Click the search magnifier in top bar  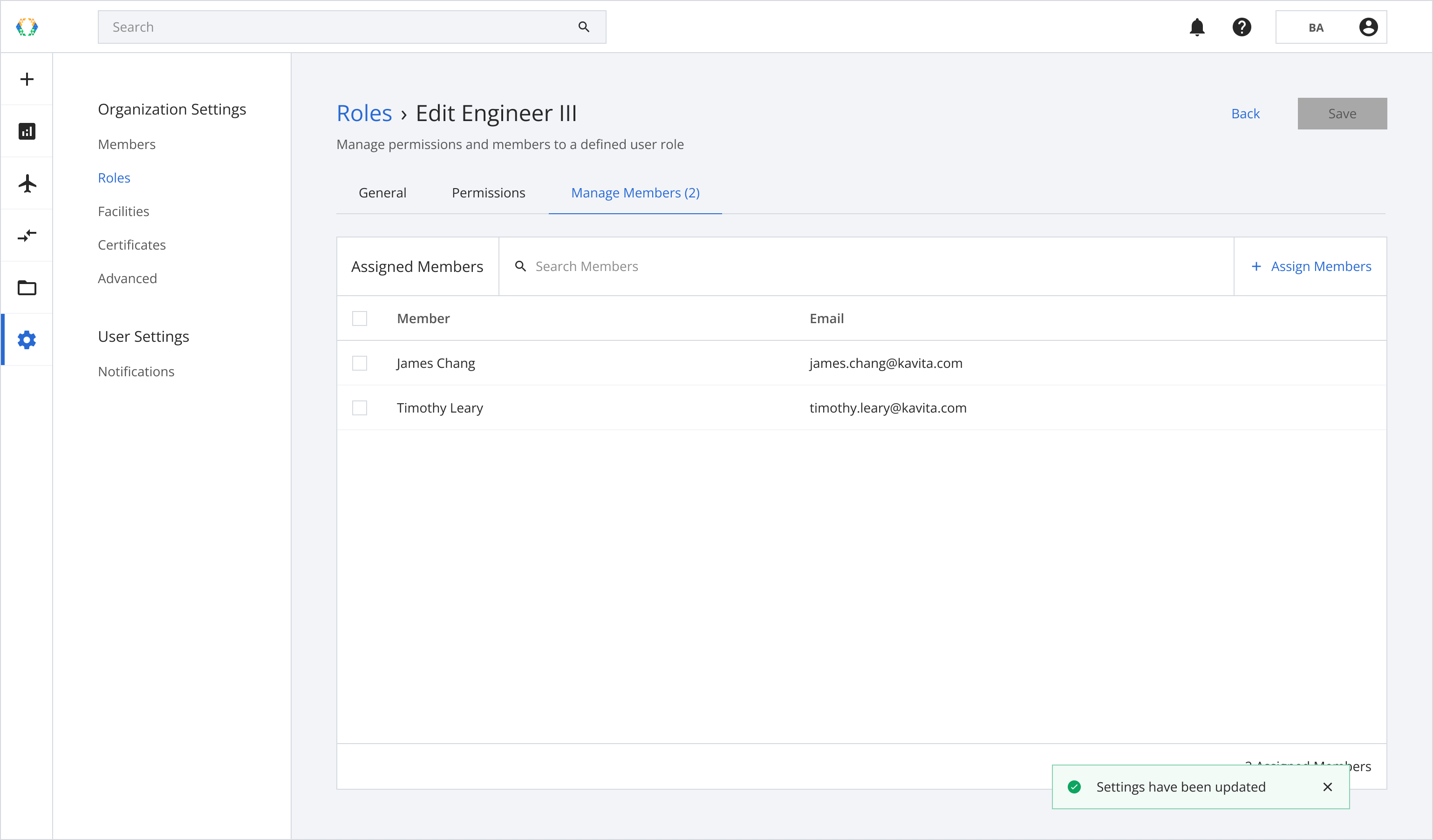(583, 27)
